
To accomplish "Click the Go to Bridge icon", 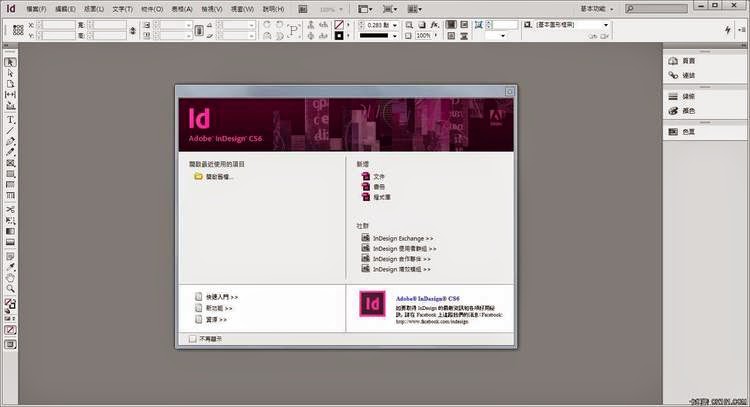I will click(303, 9).
